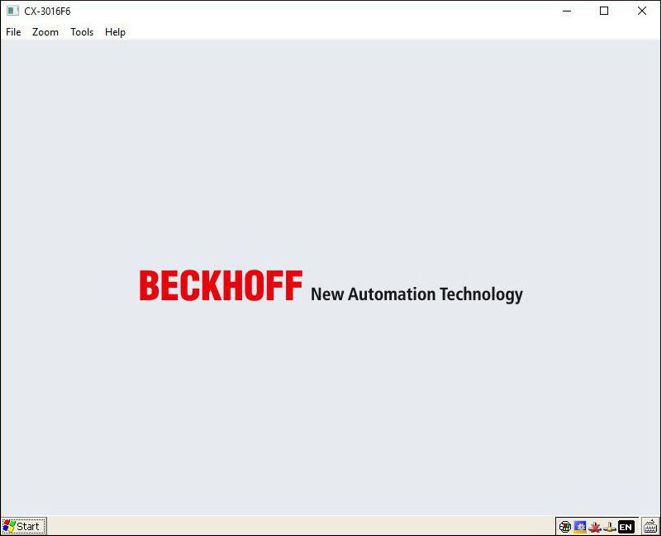Close the CX-3016F6 window
This screenshot has height=536, width=661.
642,11
